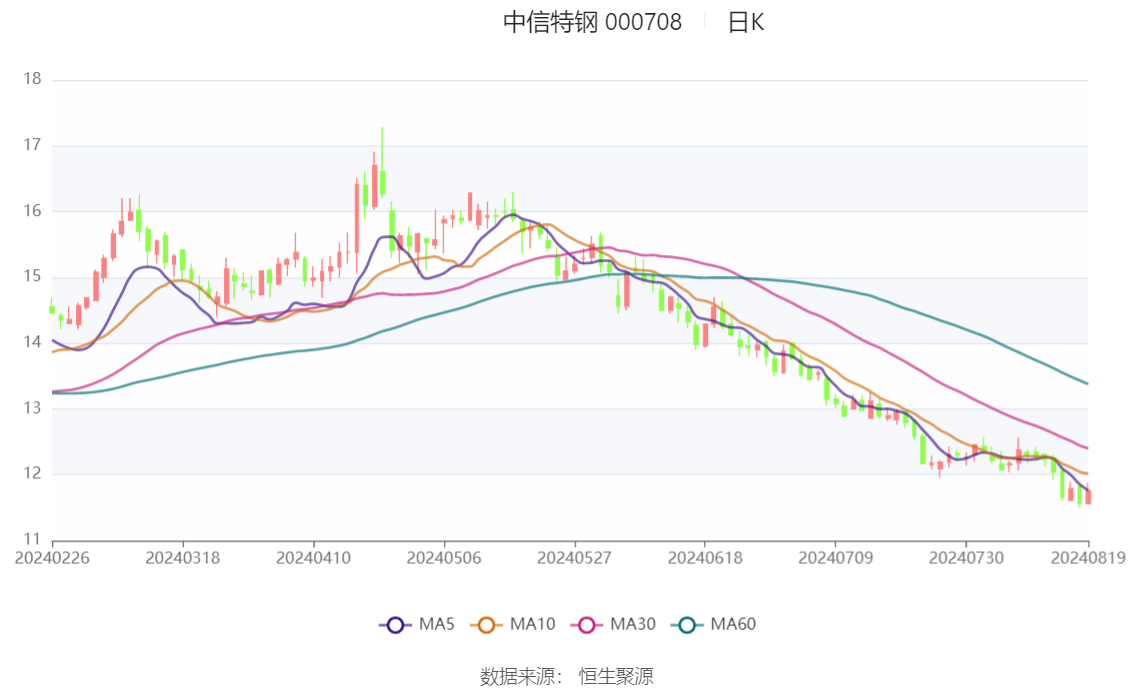The width and height of the screenshot is (1134, 689).
Task: Toggle the MA30 legend series
Action: tap(613, 625)
